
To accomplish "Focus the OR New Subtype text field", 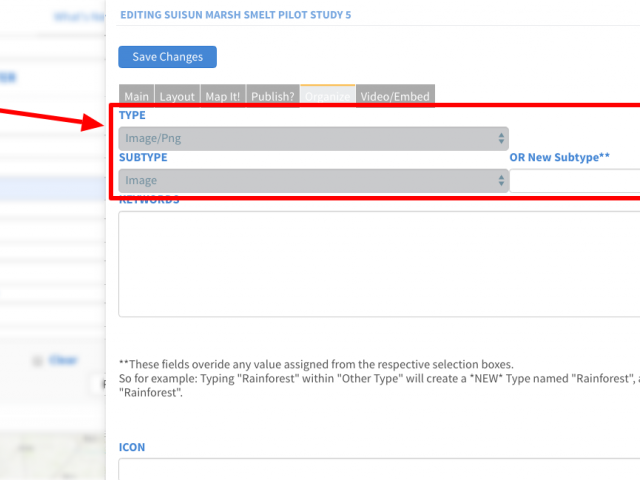I will [x=575, y=181].
